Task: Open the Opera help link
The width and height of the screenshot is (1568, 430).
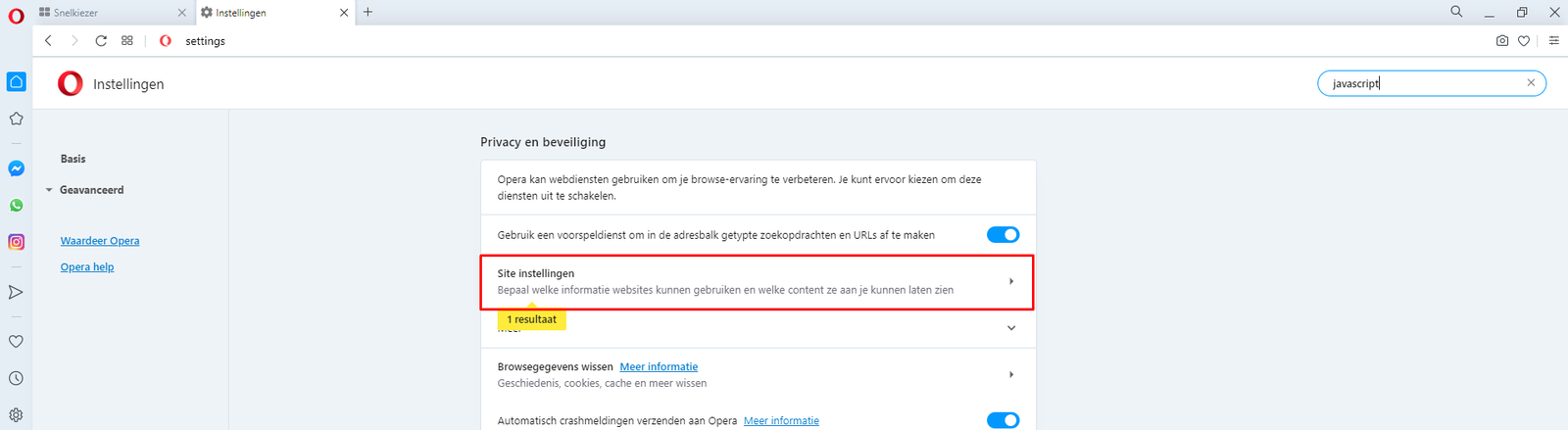Action: [87, 267]
